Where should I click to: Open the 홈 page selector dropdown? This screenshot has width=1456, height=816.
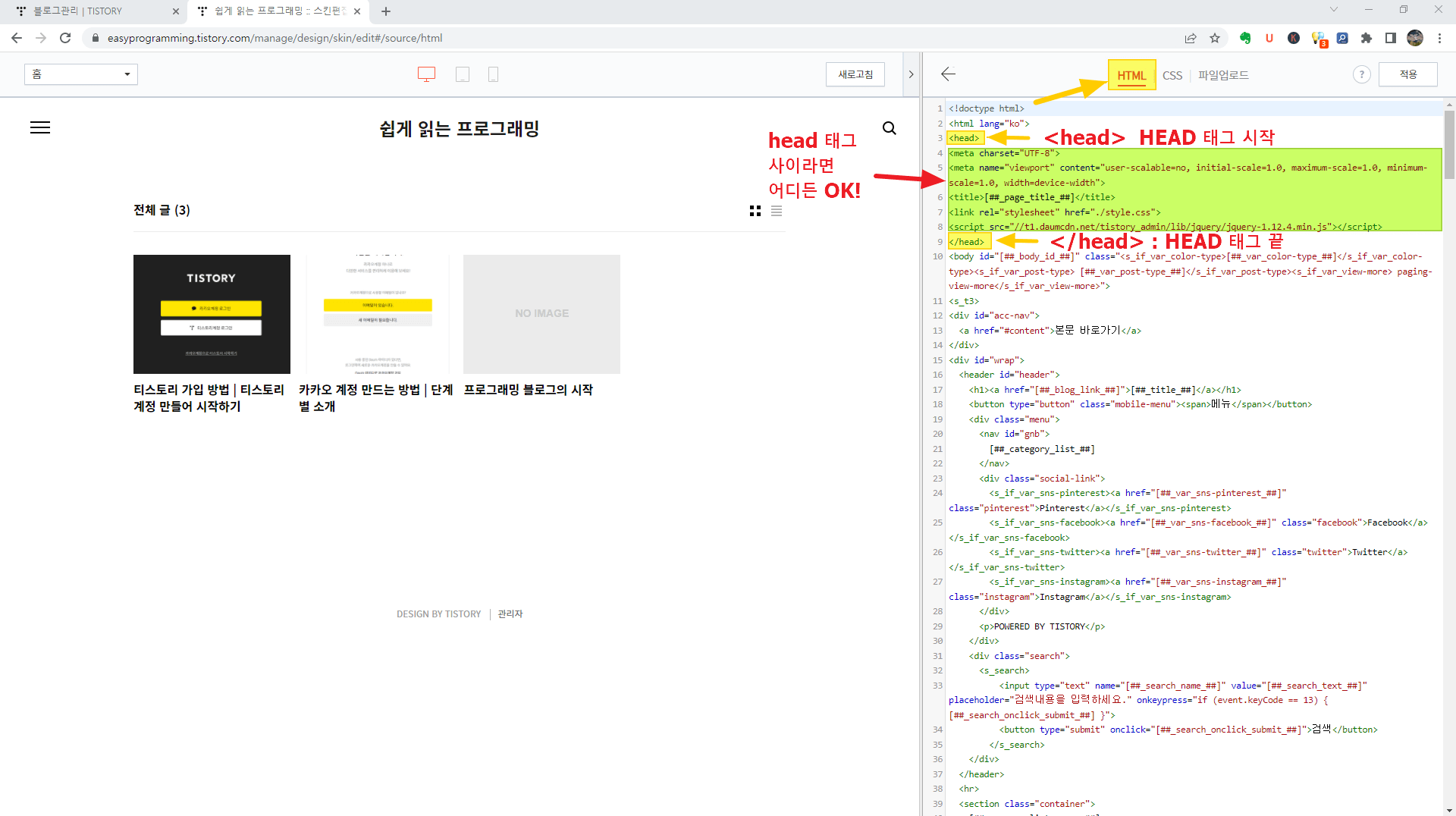coord(80,74)
